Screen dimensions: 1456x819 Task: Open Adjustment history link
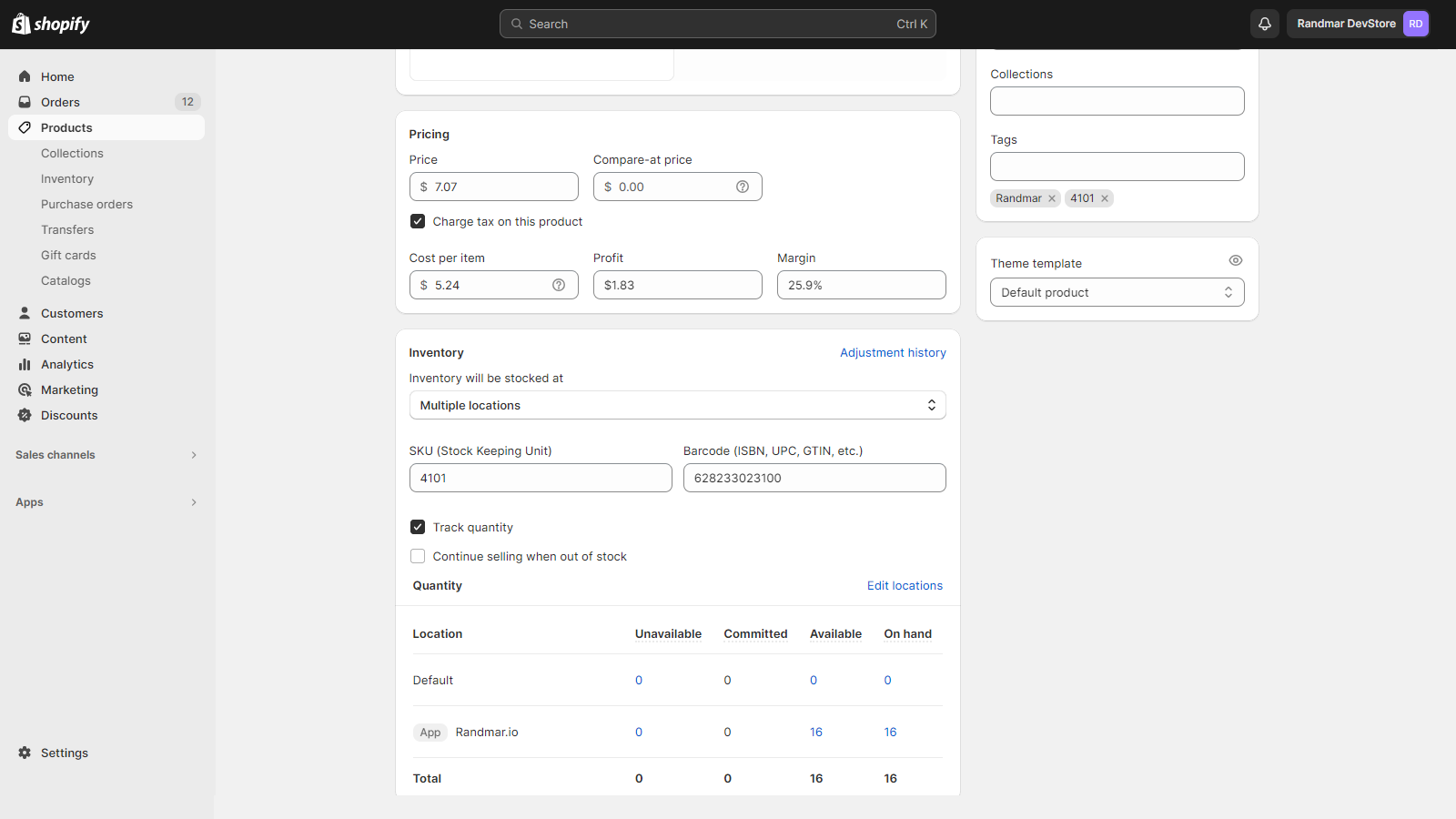893,352
